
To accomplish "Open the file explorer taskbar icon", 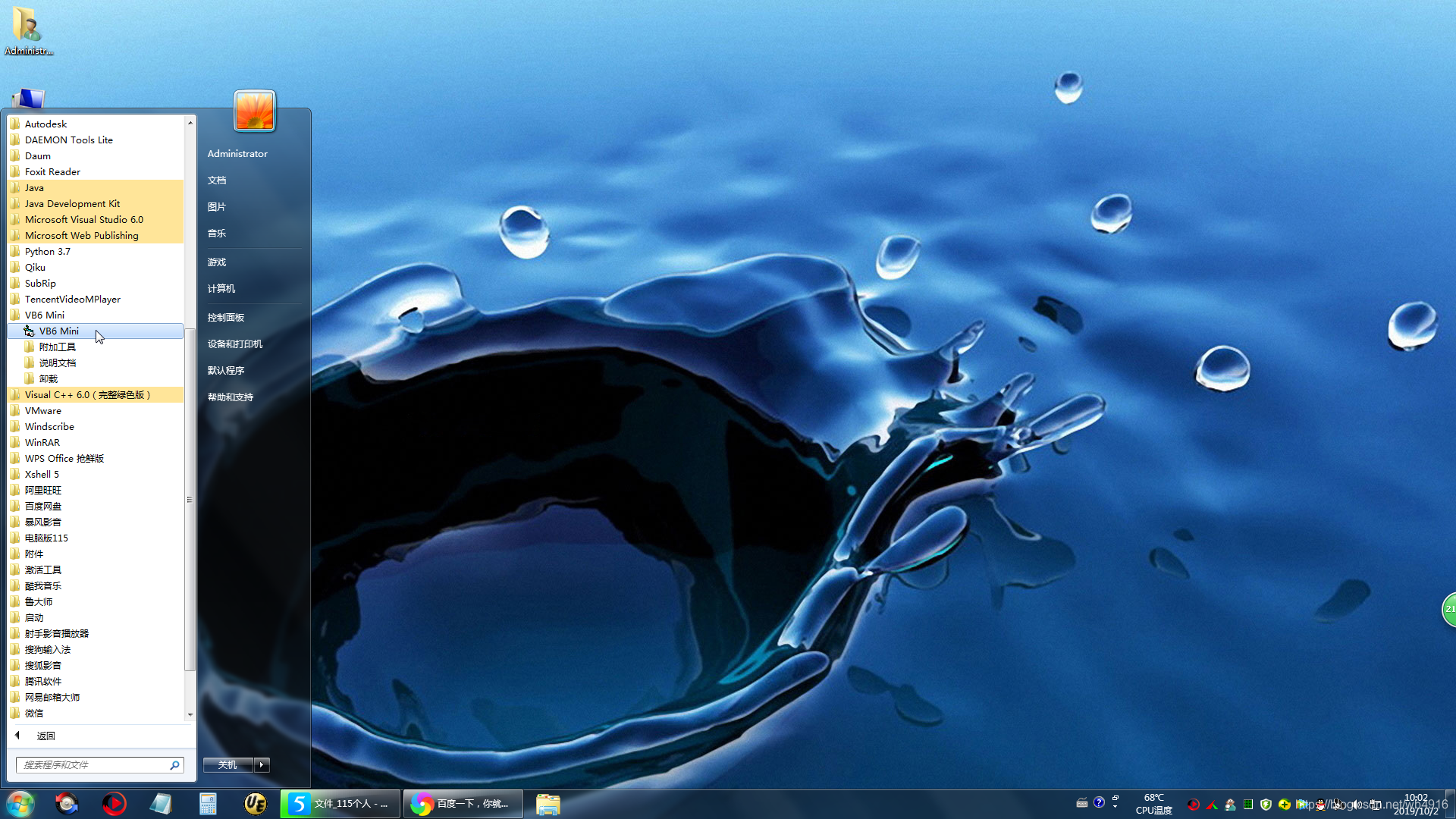I will (548, 803).
